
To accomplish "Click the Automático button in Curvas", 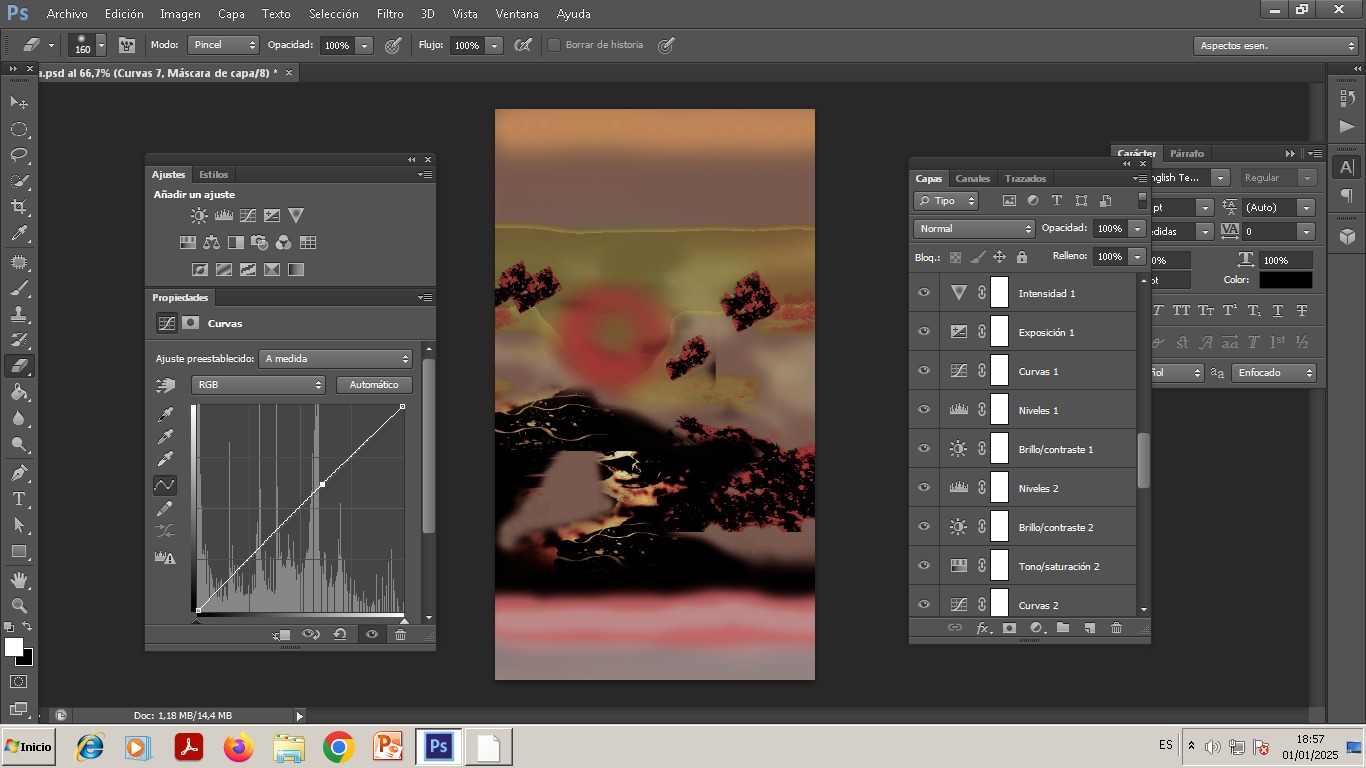I will pos(374,385).
